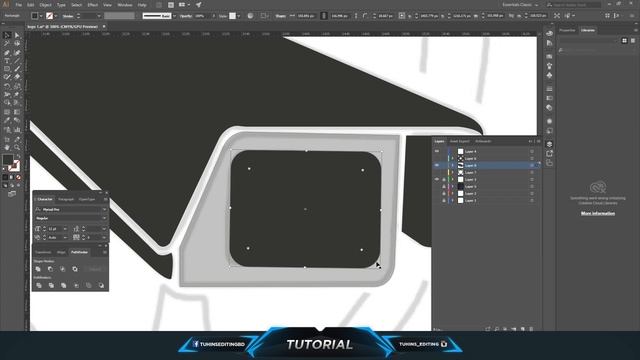This screenshot has height=360, width=640.
Task: Select the Rectangle tool
Action: point(7,69)
